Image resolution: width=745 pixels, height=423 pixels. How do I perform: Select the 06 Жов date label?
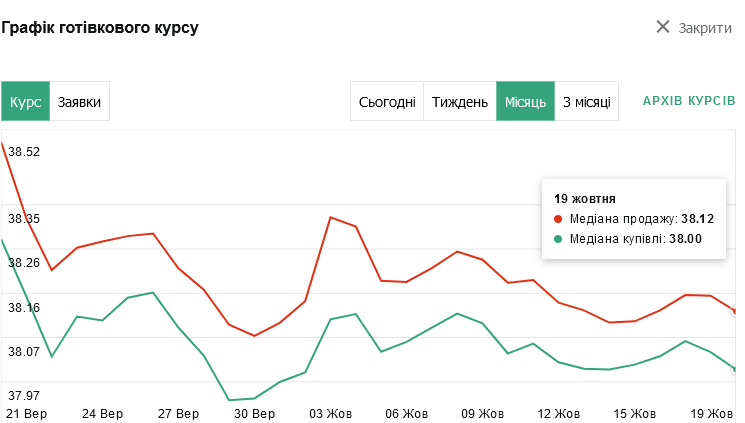[x=406, y=414]
